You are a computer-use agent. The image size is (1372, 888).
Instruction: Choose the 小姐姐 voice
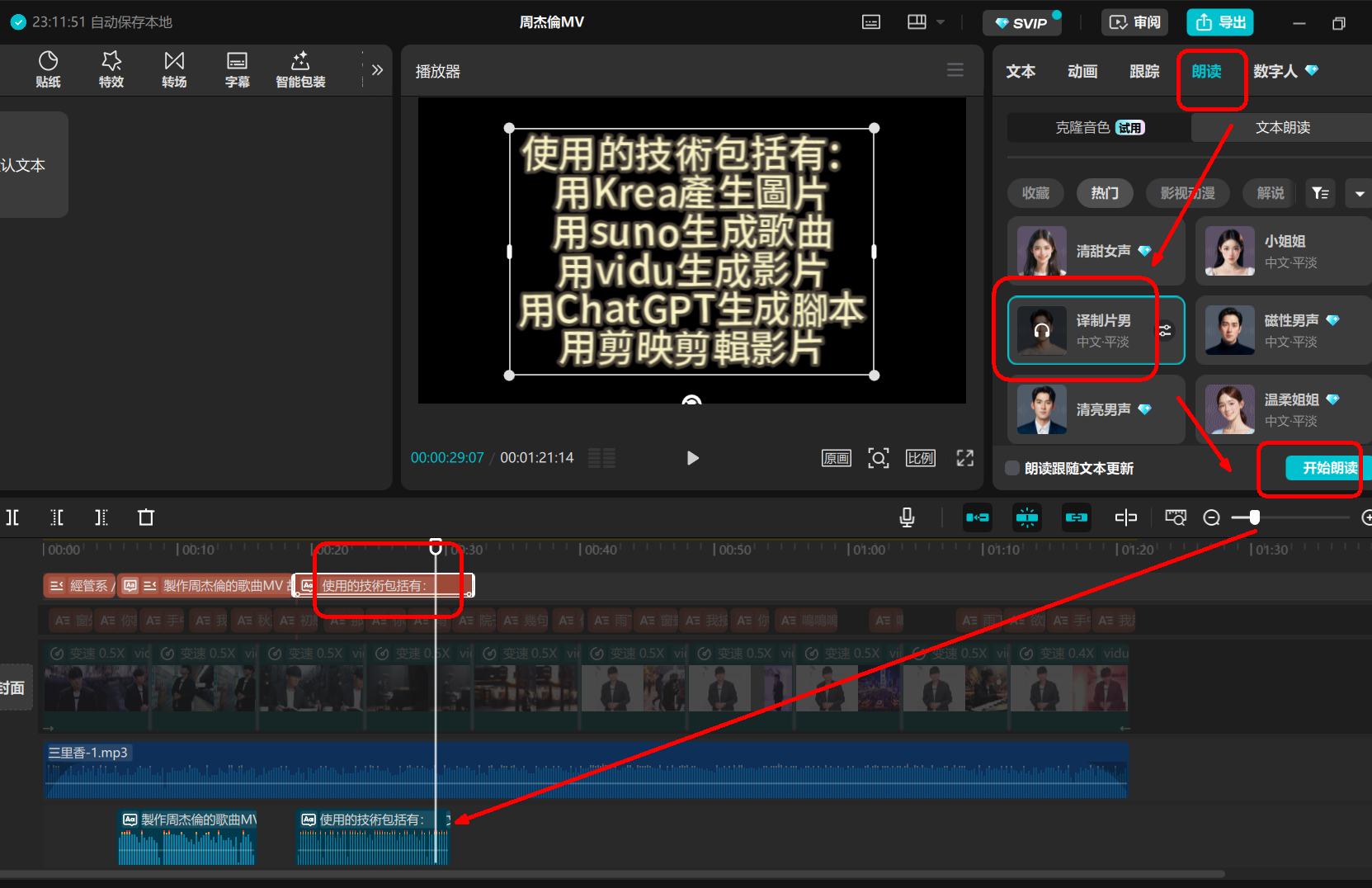pyautogui.click(x=1284, y=251)
